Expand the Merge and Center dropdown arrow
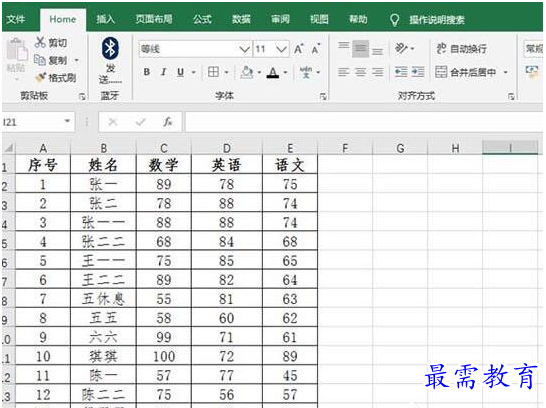 (505, 72)
